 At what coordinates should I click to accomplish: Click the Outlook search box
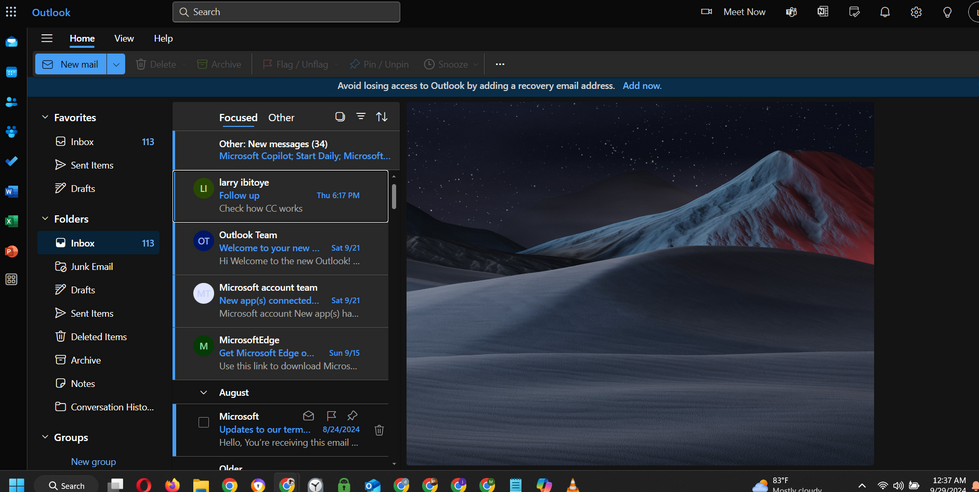click(x=286, y=12)
